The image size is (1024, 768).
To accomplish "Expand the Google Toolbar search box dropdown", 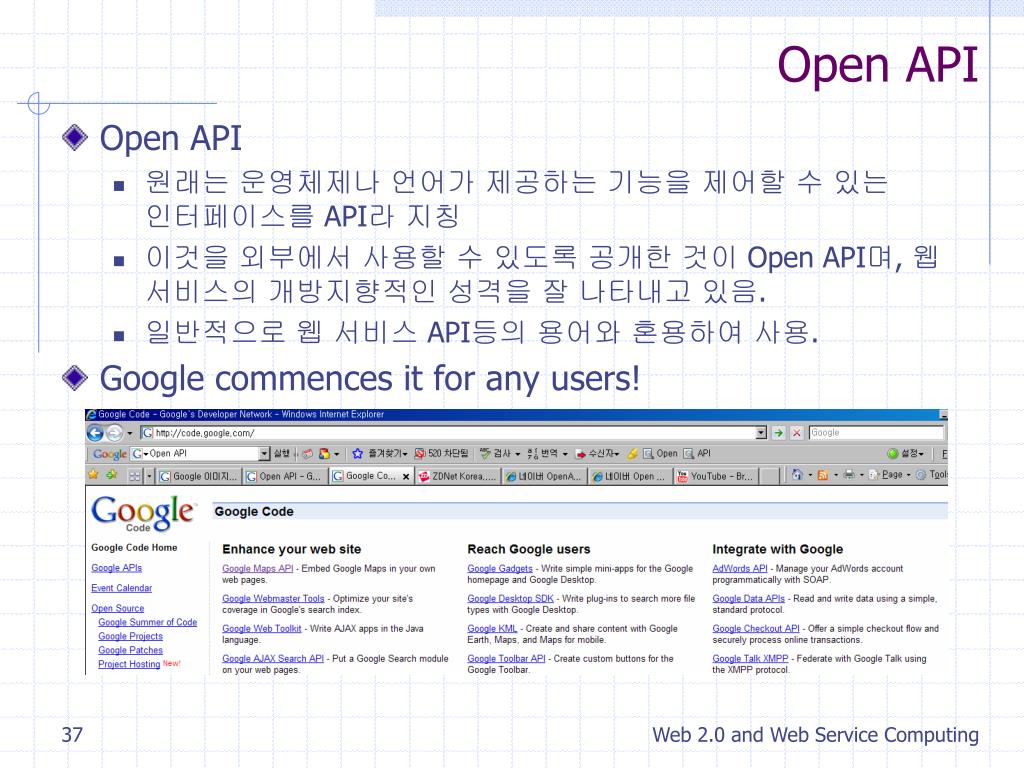I will coord(264,454).
